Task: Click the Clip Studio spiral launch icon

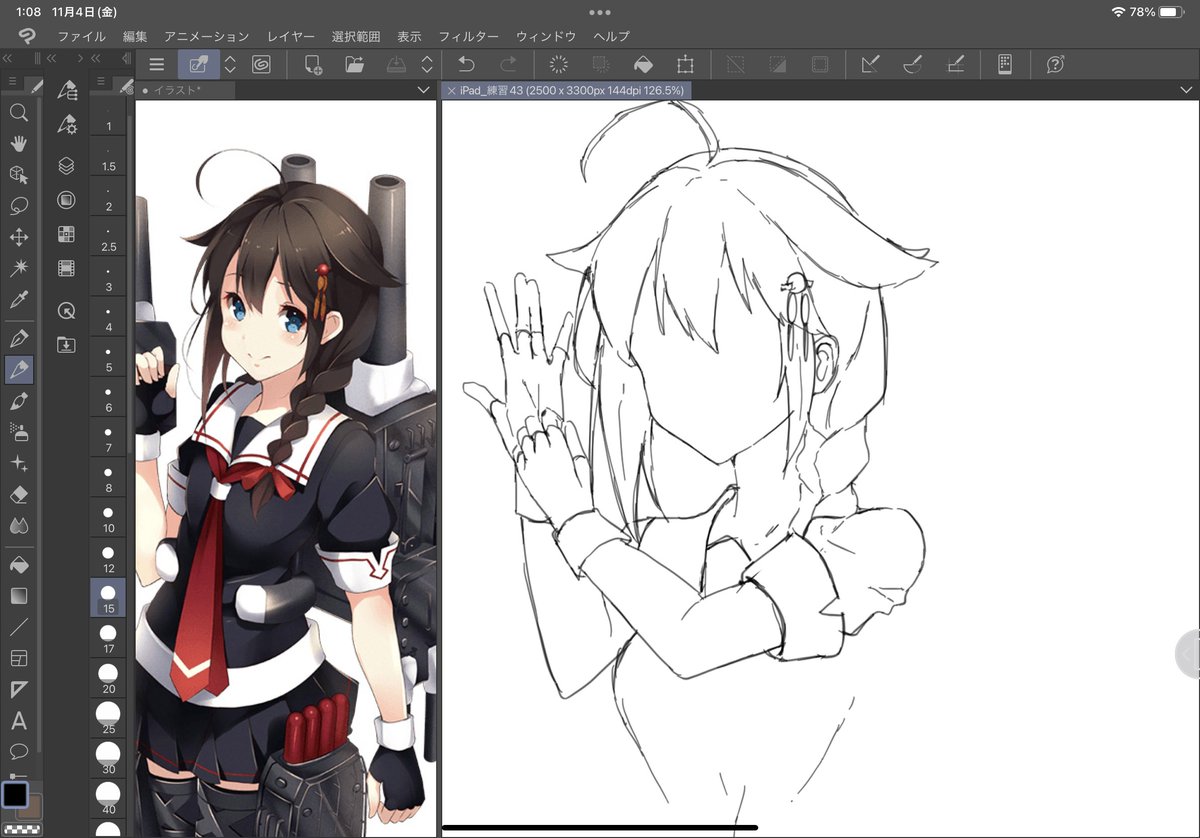Action: (261, 65)
